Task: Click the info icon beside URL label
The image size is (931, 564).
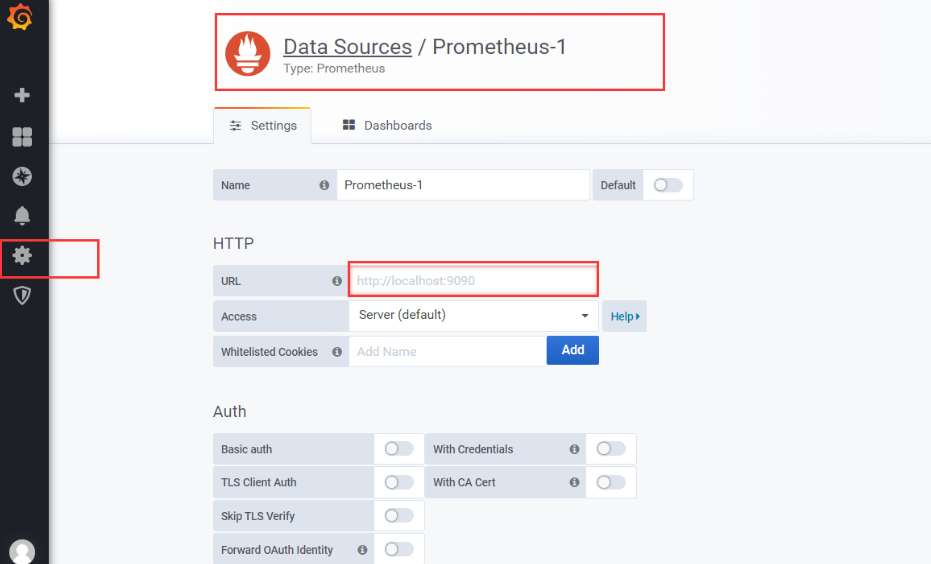Action: (337, 281)
